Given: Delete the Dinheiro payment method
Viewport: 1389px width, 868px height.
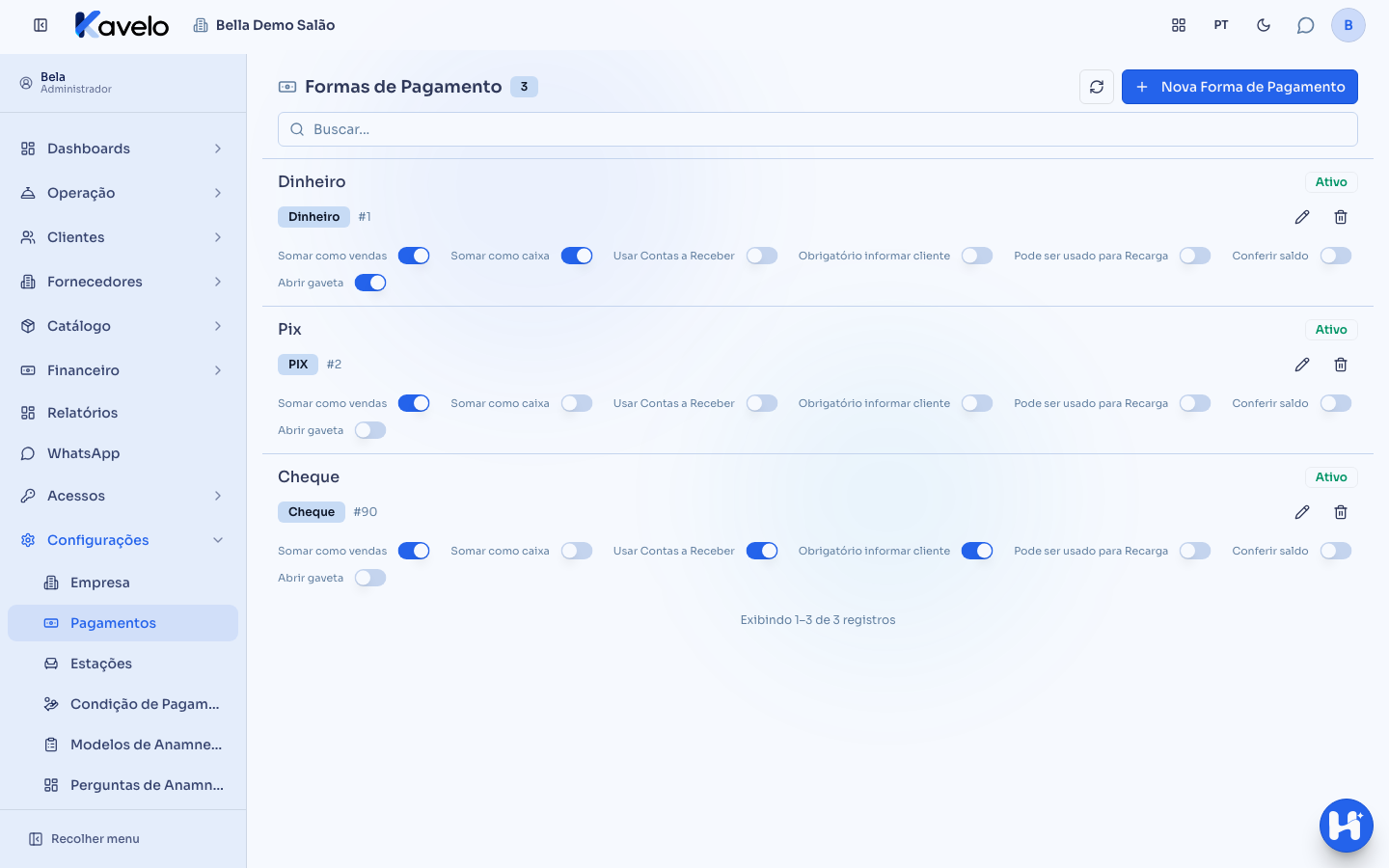Looking at the screenshot, I should (1341, 217).
